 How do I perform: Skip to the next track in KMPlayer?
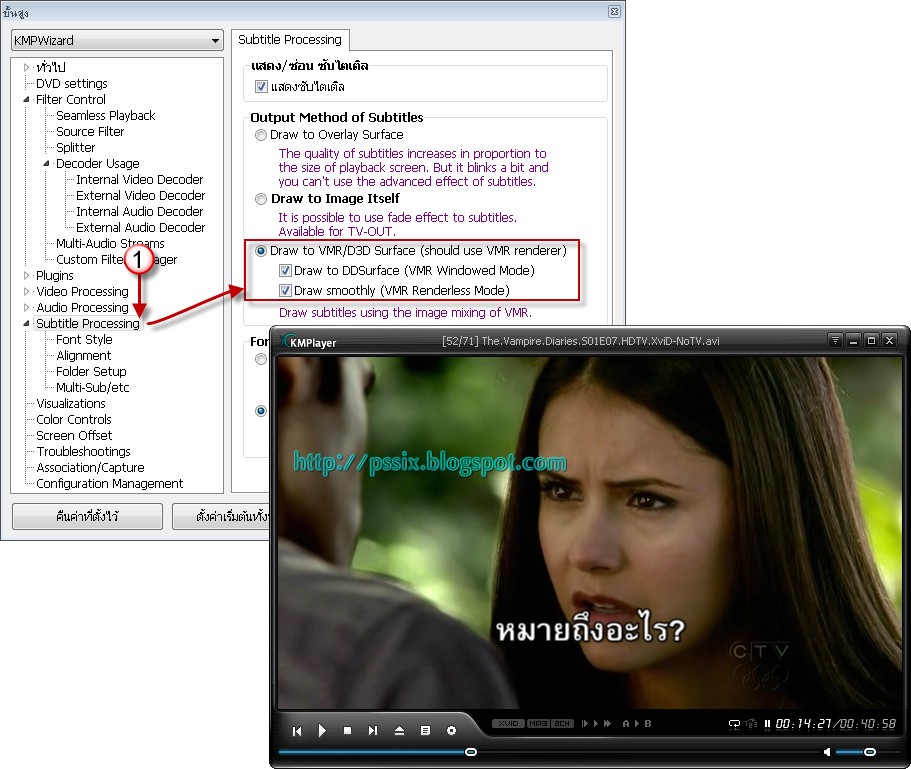pyautogui.click(x=373, y=731)
